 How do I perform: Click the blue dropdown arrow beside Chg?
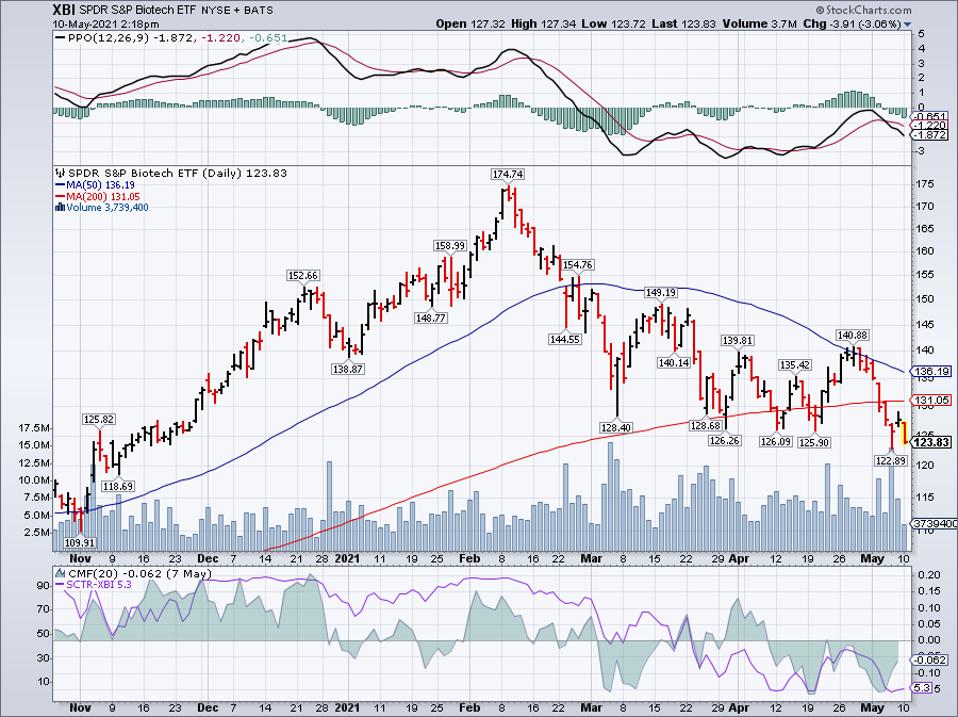coord(907,25)
